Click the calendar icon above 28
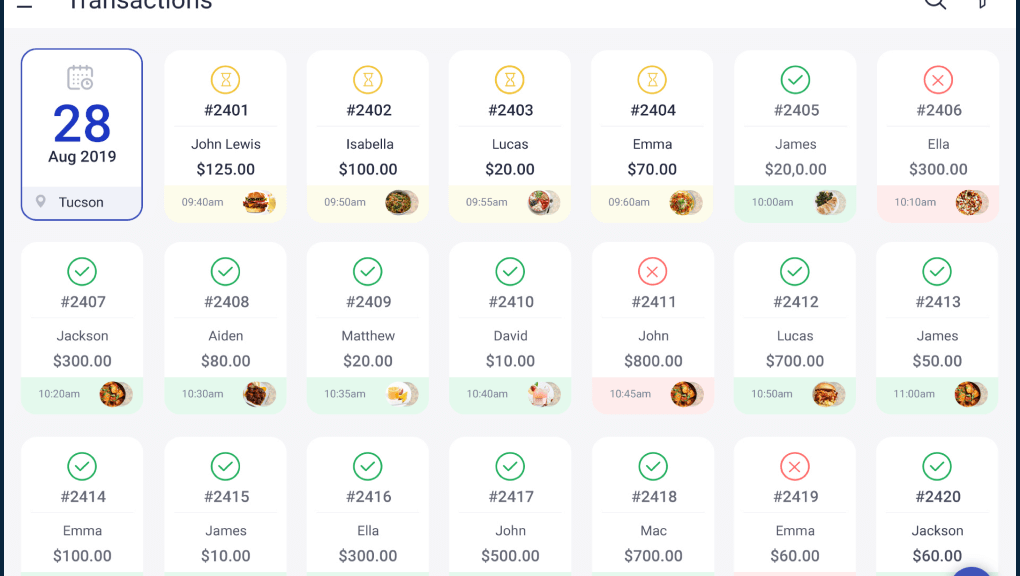The image size is (1020, 576). (81, 77)
